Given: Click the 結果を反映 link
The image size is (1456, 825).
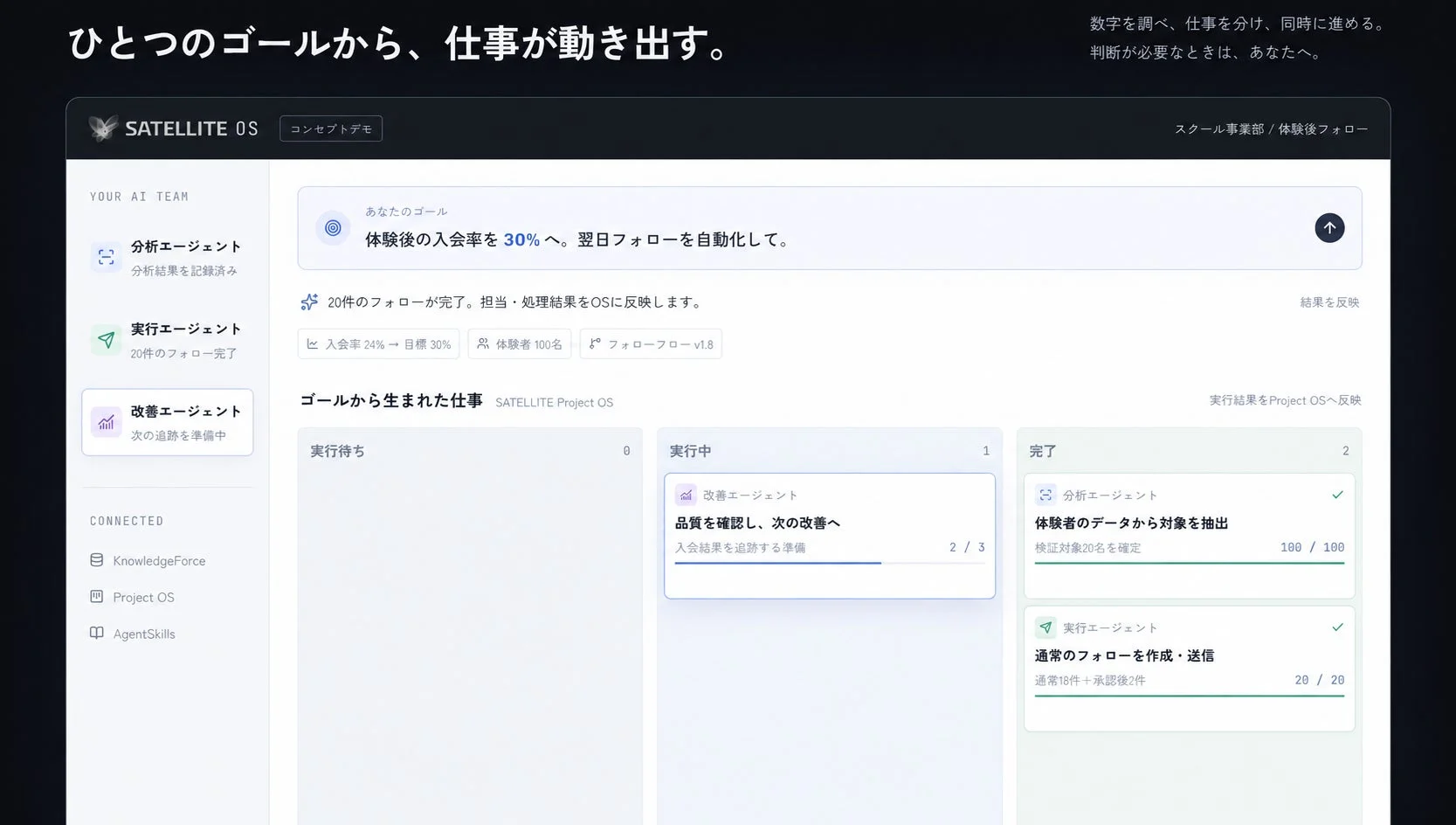Looking at the screenshot, I should tap(1329, 302).
